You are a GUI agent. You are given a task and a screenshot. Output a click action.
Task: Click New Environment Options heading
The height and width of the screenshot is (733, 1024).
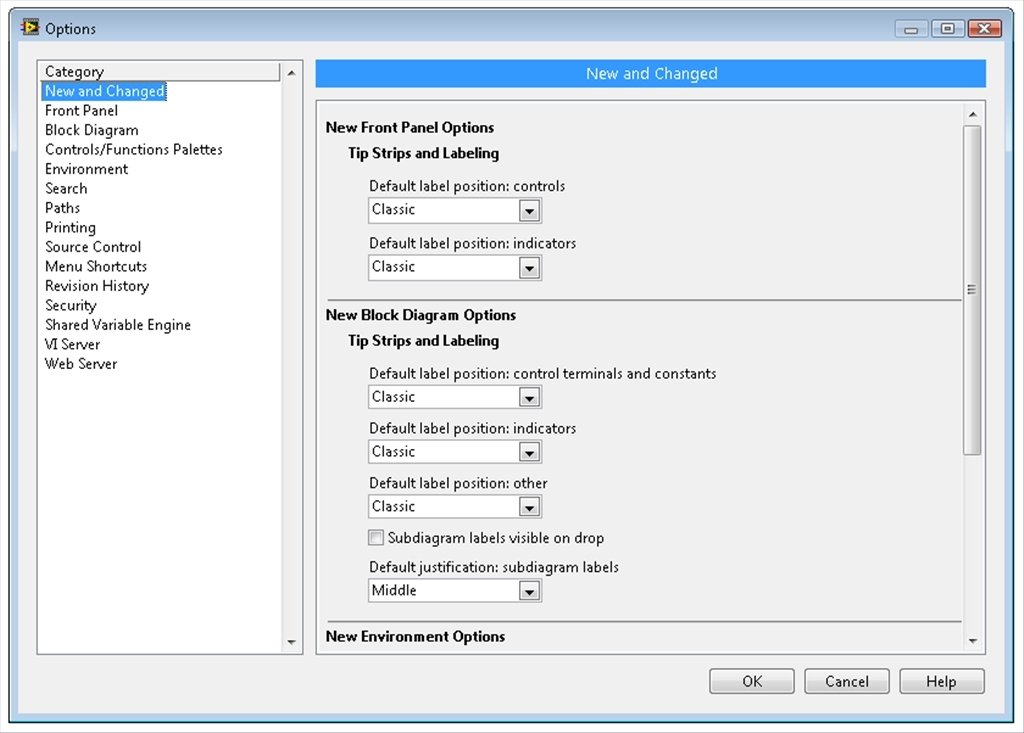point(415,636)
